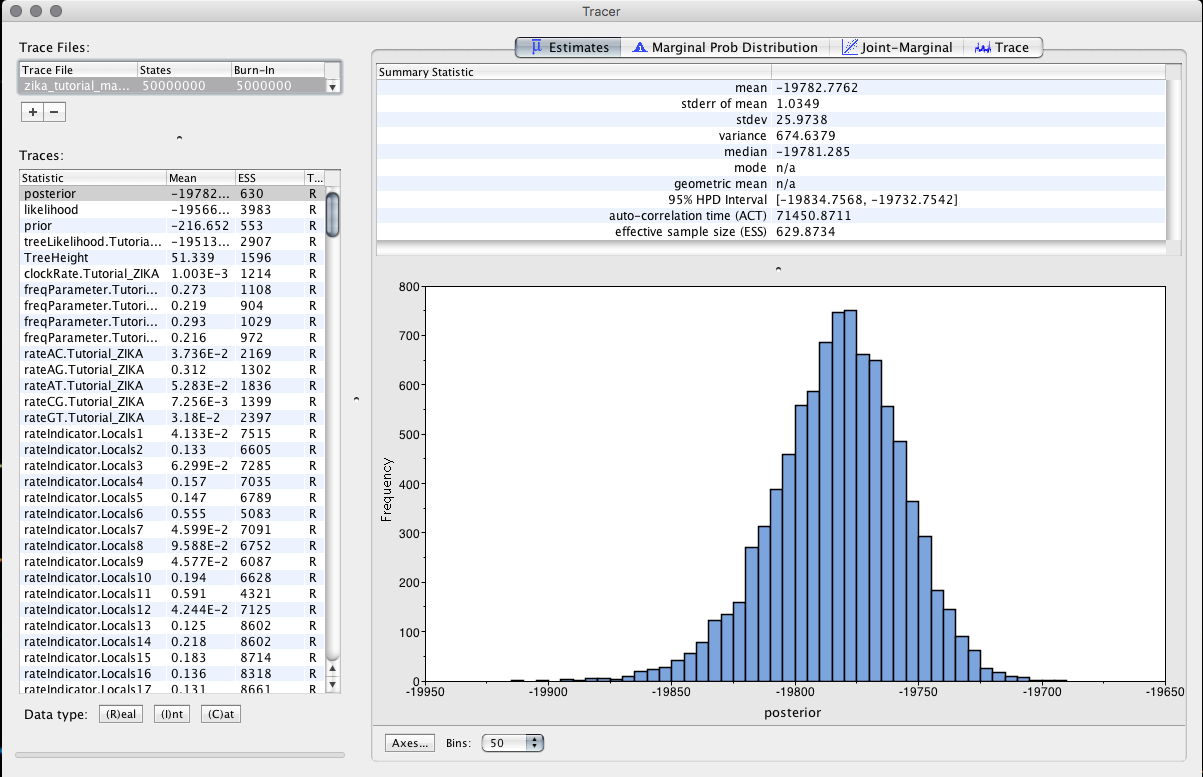Select the rateIndicator.Locals13 trace
The width and height of the screenshot is (1203, 777).
[173, 626]
